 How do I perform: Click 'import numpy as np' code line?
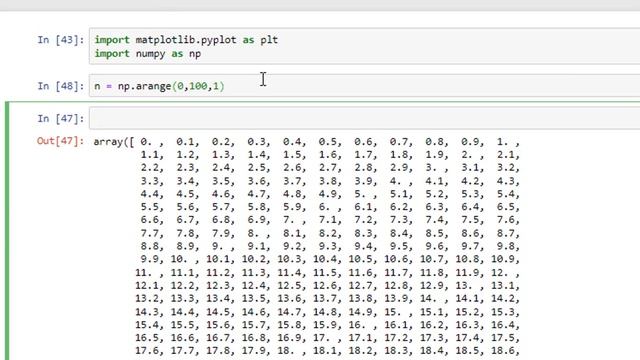[148, 54]
